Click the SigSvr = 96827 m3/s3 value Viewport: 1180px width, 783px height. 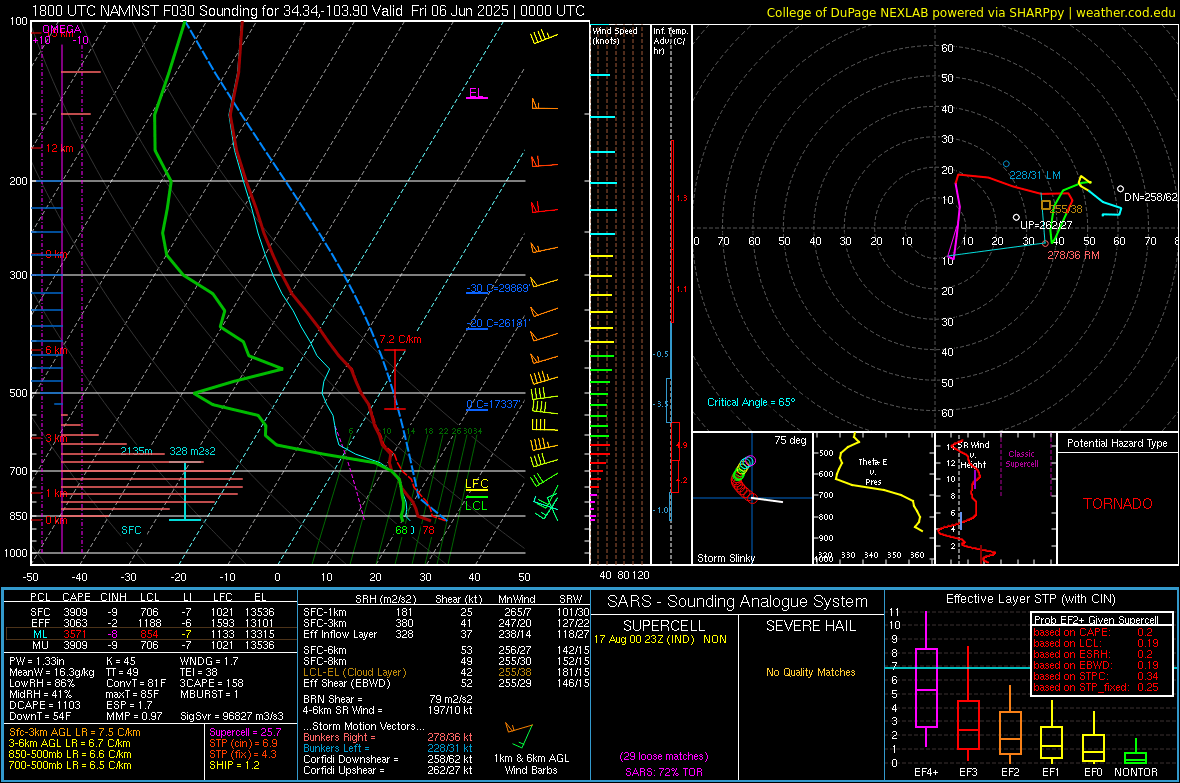(232, 716)
